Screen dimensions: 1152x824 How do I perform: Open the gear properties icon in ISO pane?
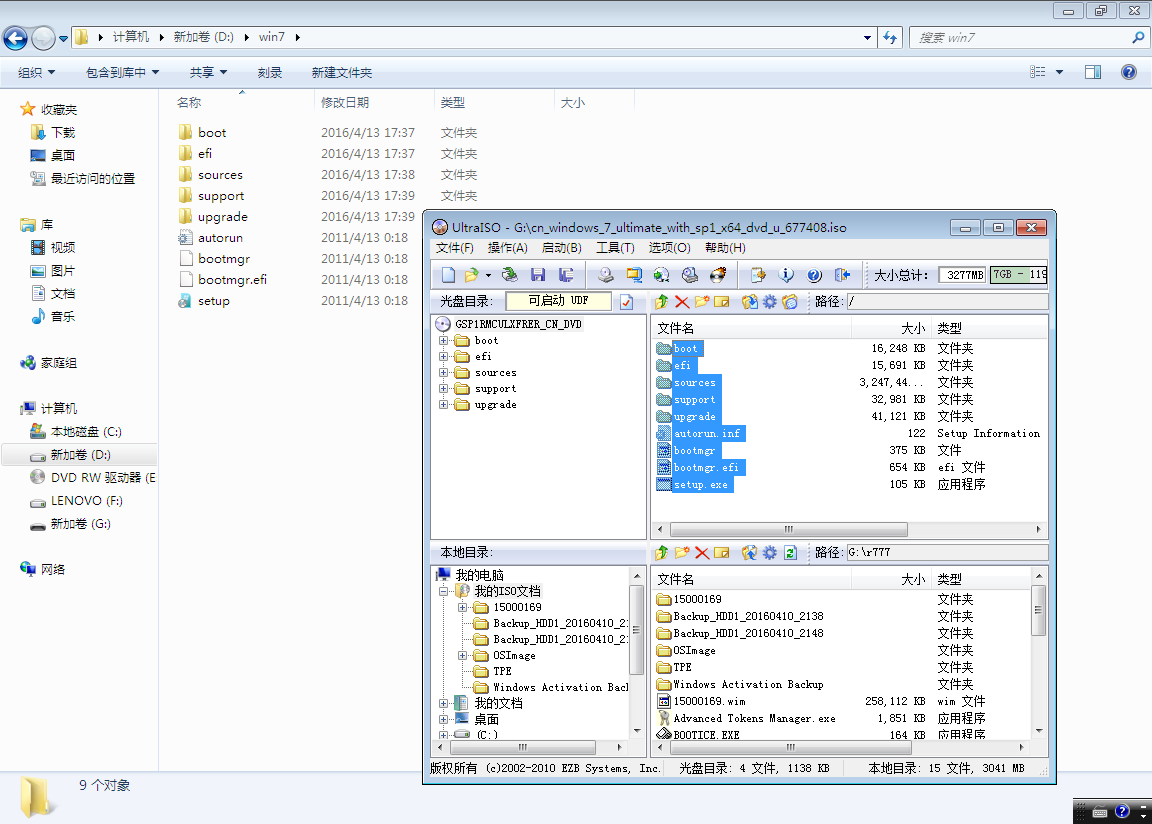tap(769, 302)
